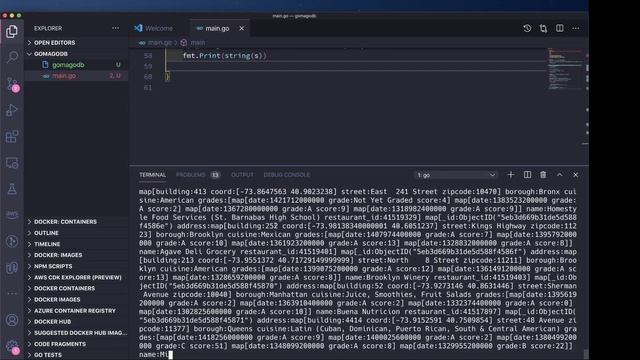Open the Test flask view

[12, 189]
